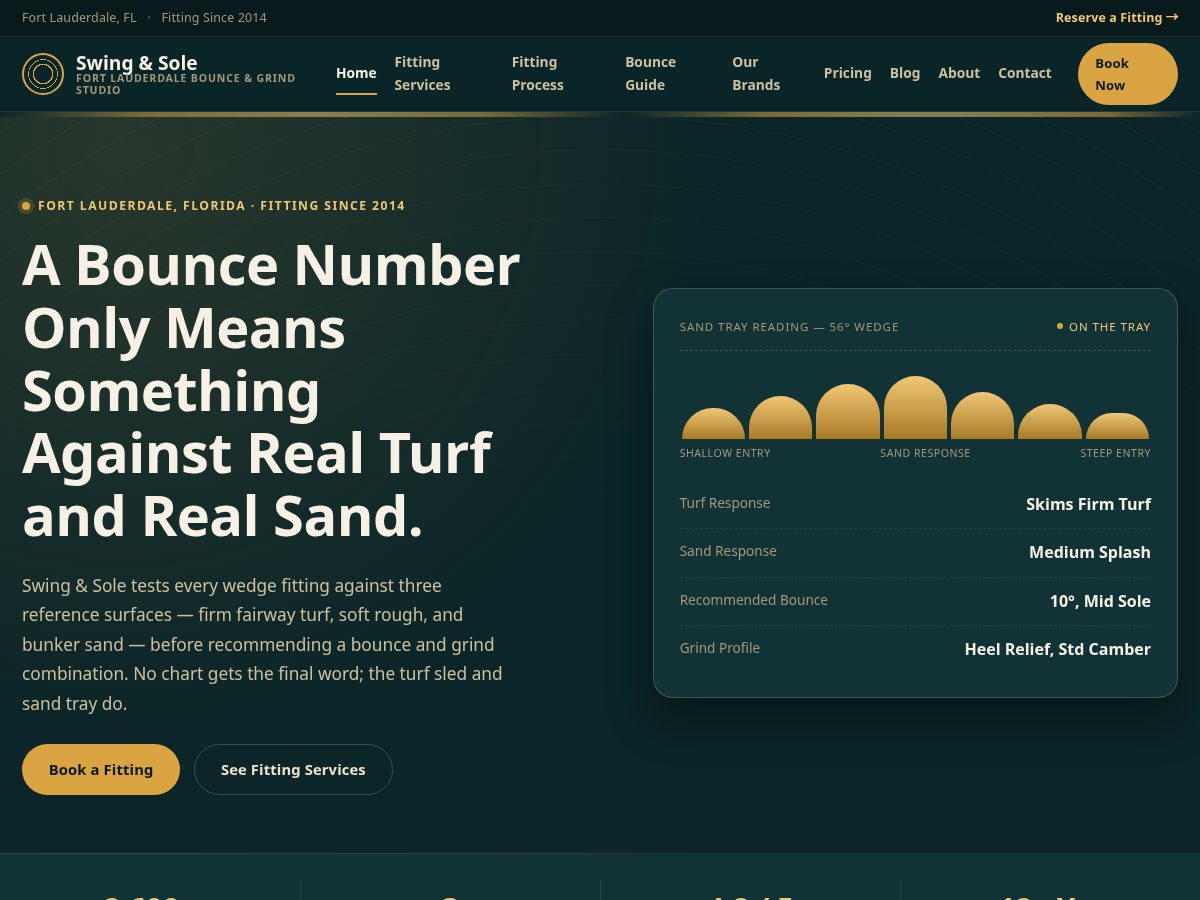This screenshot has height=900, width=1200.
Task: Open the Bounce Guide menu item
Action: [651, 74]
